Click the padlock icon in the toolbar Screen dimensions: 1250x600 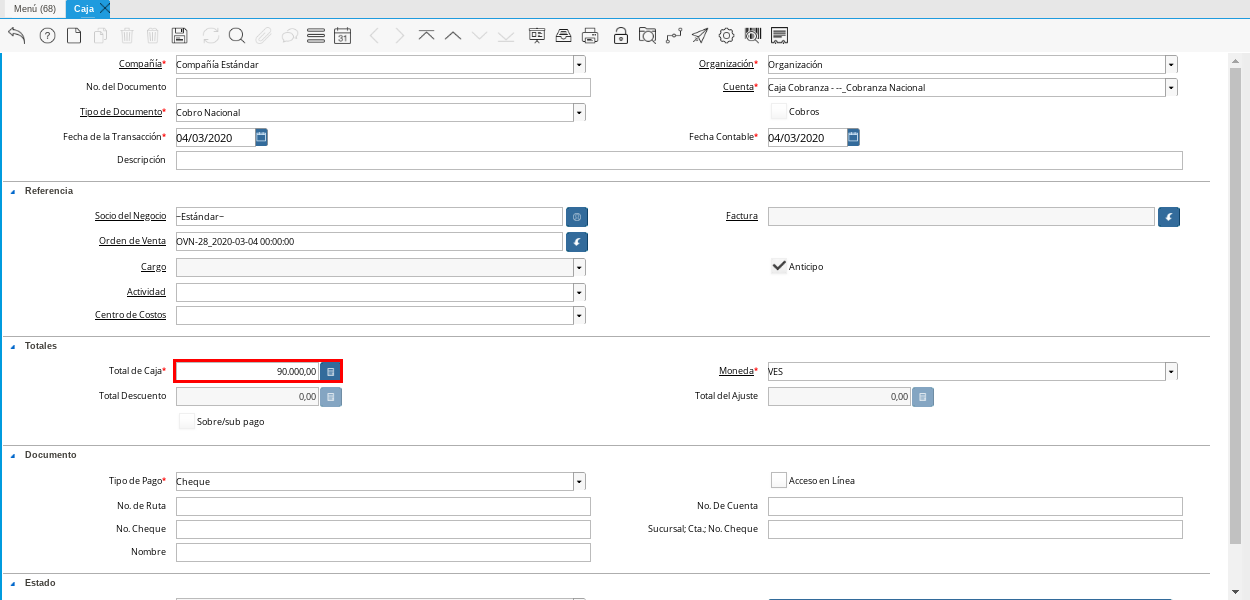tap(621, 36)
